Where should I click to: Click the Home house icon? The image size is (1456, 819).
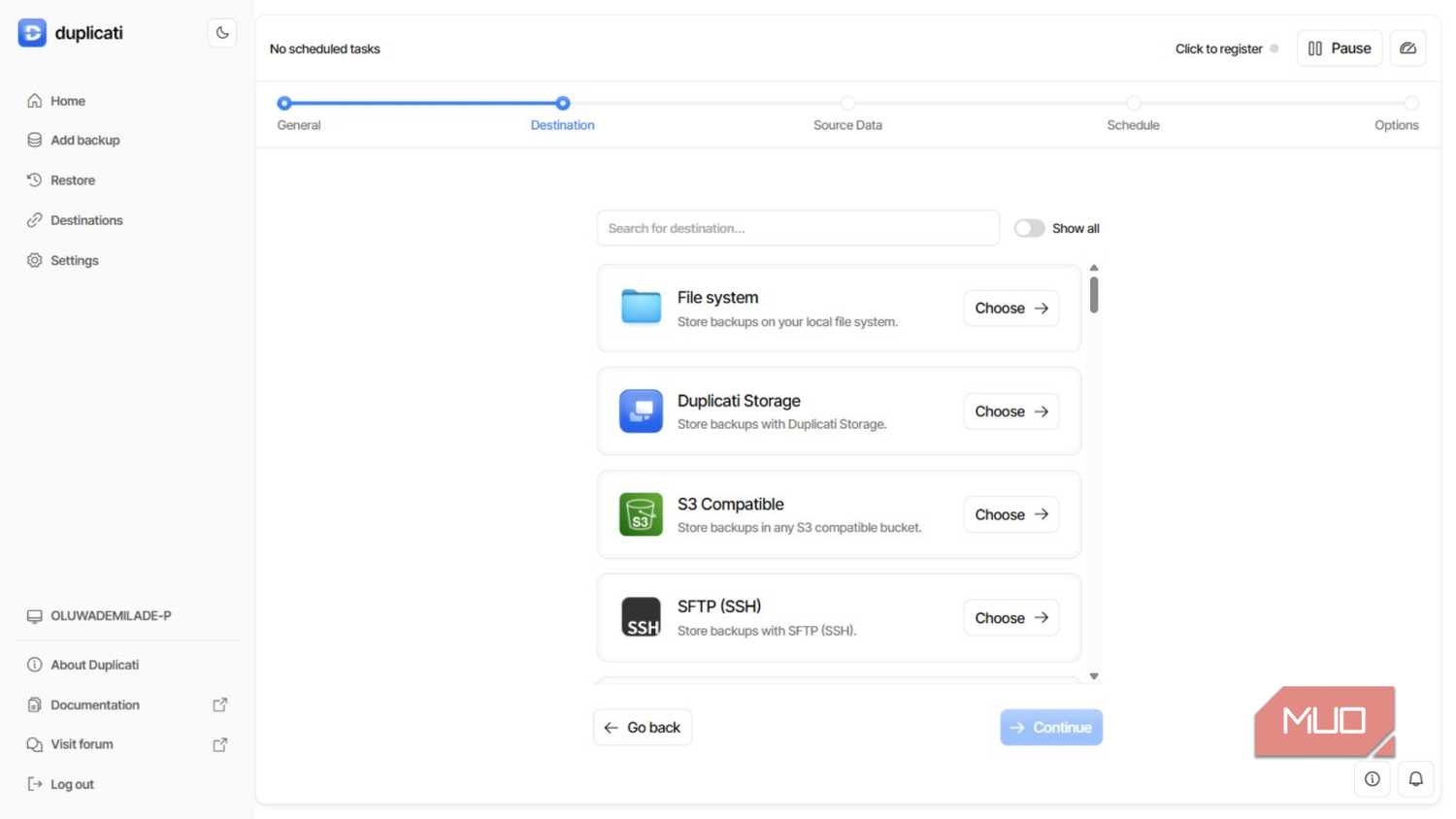point(35,101)
